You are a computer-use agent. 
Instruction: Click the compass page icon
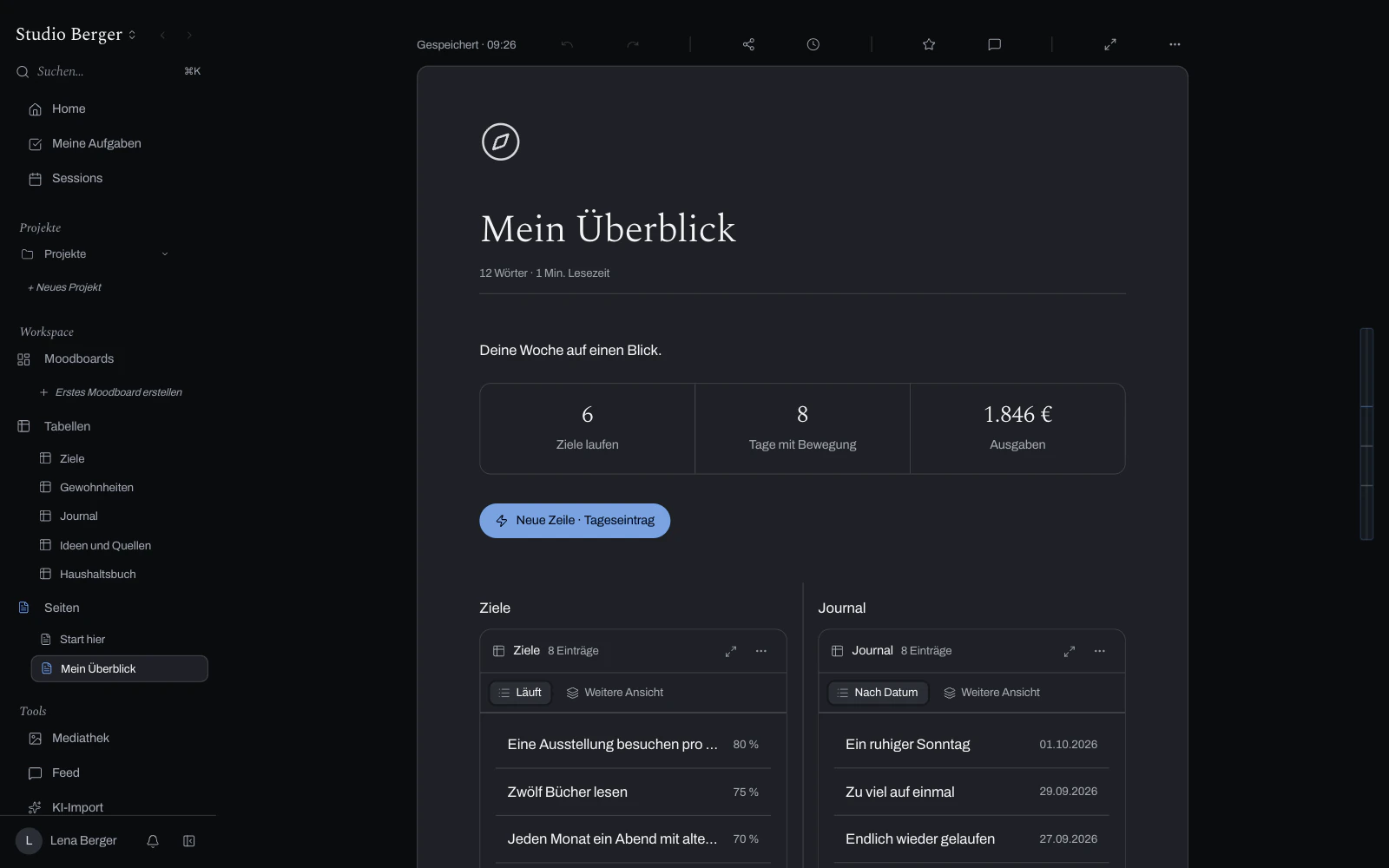pos(500,142)
